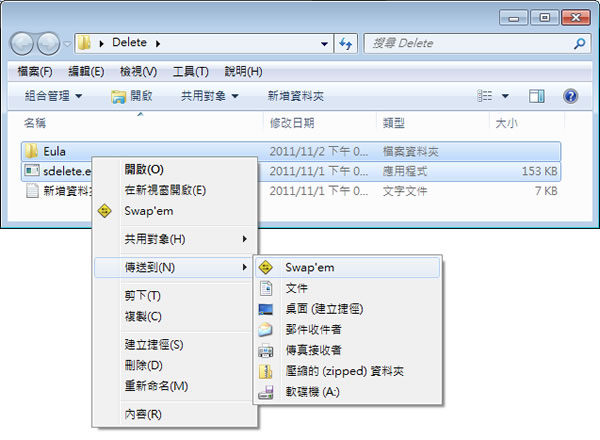Select 文件 in Send To submenu
The width and height of the screenshot is (600, 440).
347,288
